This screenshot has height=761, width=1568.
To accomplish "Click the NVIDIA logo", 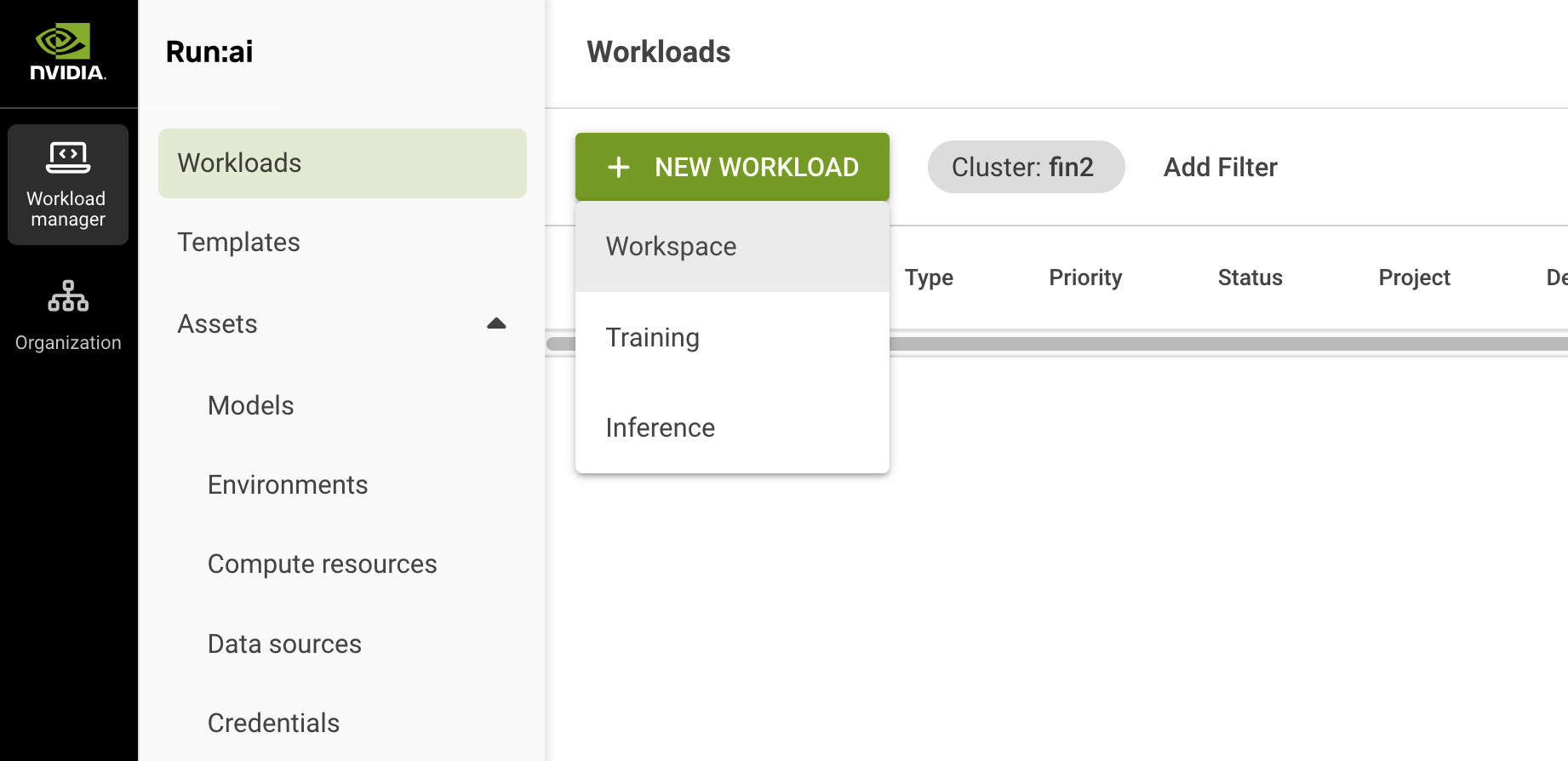I will click(x=68, y=52).
